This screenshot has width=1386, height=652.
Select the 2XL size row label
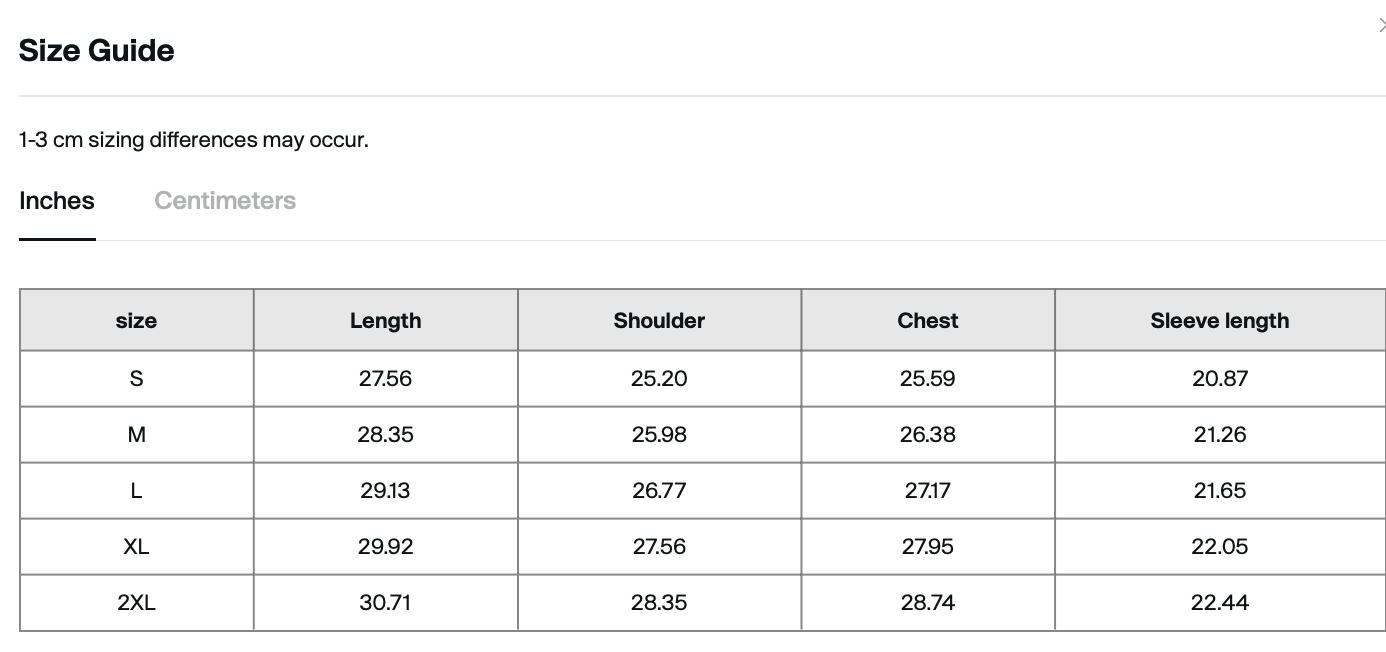point(137,602)
